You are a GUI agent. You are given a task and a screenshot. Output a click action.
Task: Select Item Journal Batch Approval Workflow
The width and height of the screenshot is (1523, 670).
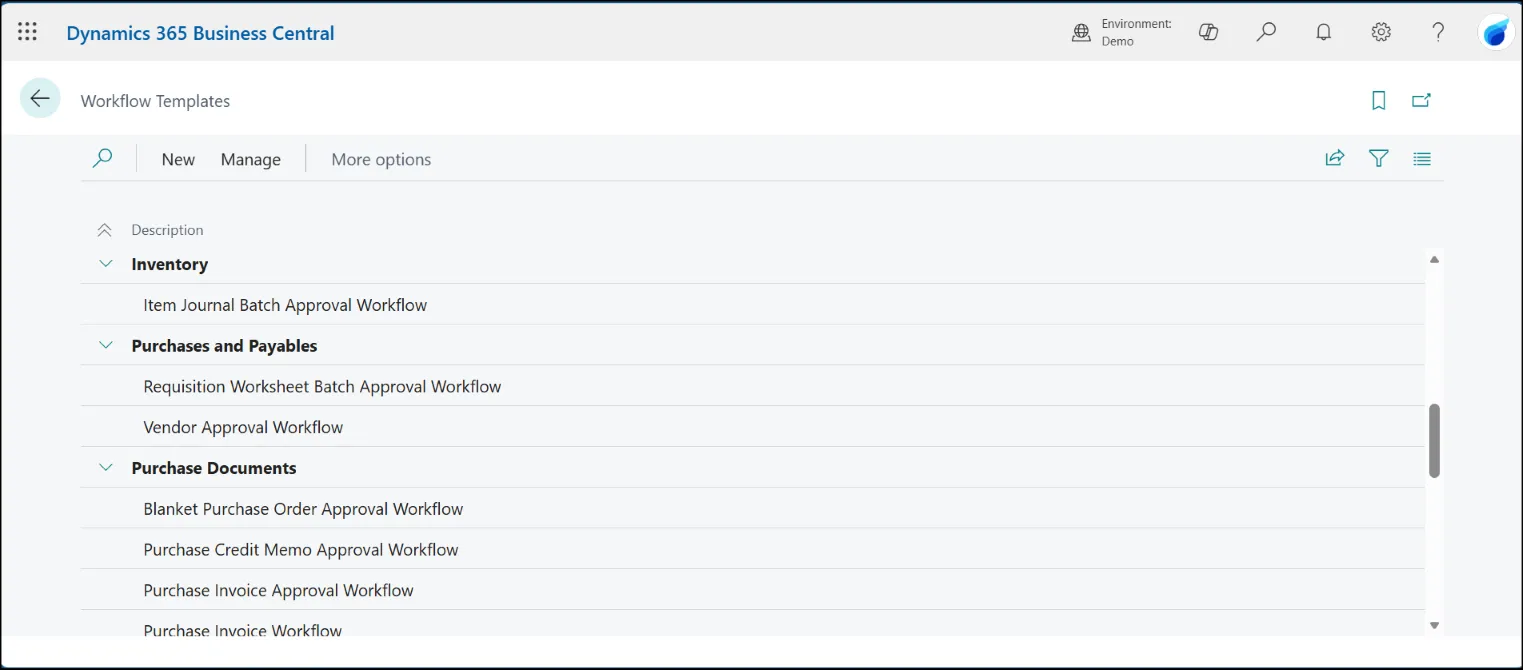tap(752, 305)
